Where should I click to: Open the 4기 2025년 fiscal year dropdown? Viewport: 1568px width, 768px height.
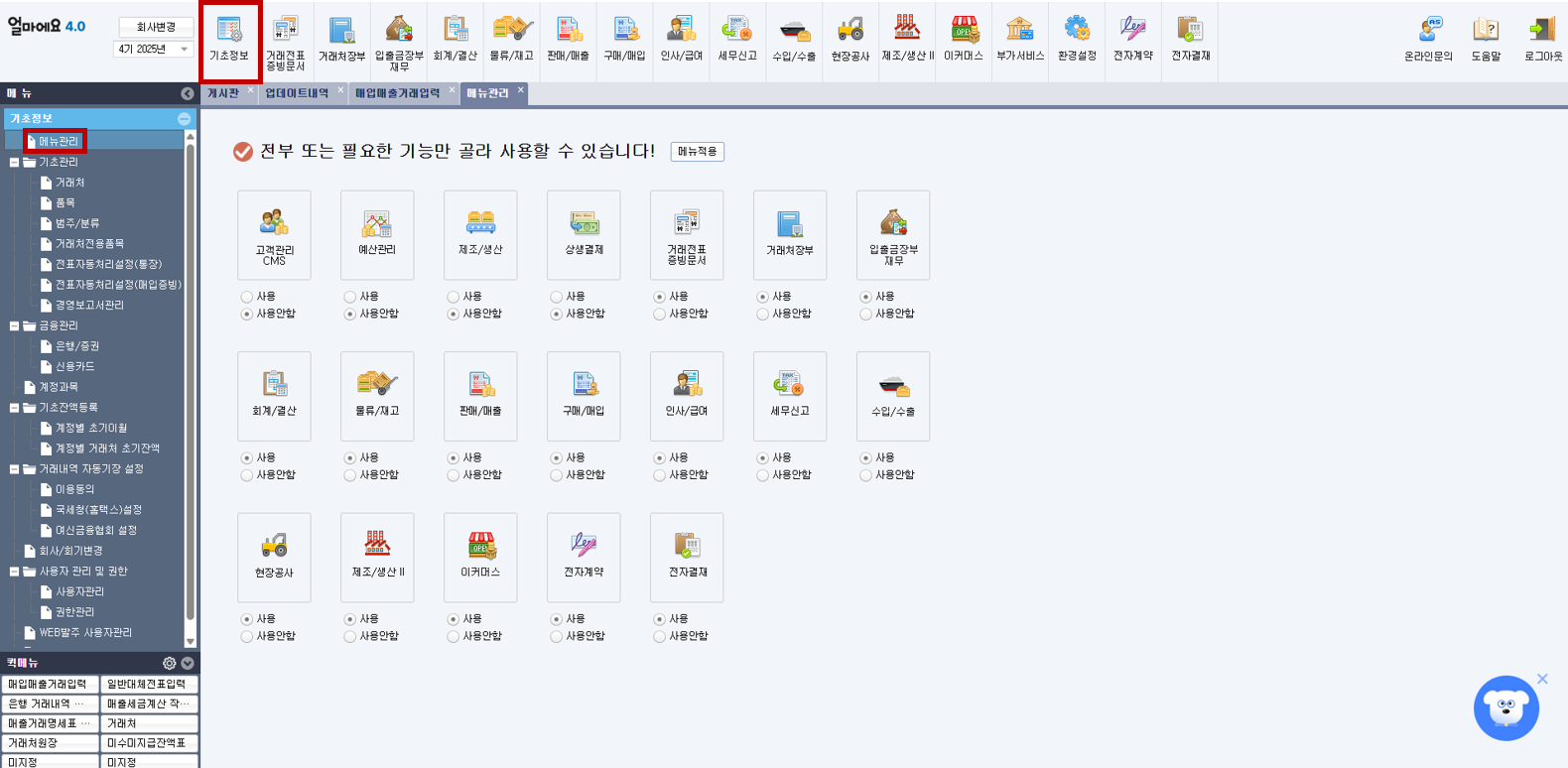(155, 49)
